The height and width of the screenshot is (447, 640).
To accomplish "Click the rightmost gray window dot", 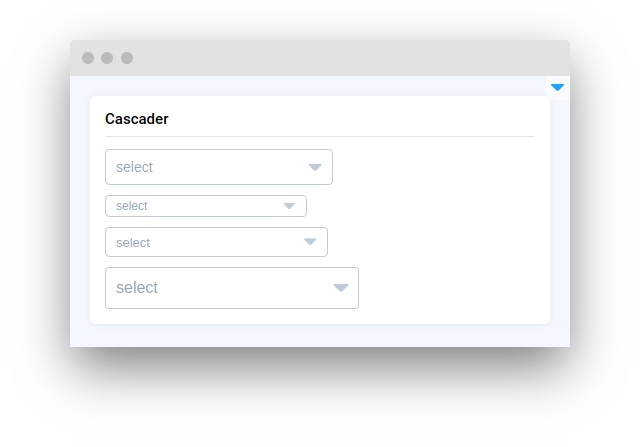I will (127, 58).
